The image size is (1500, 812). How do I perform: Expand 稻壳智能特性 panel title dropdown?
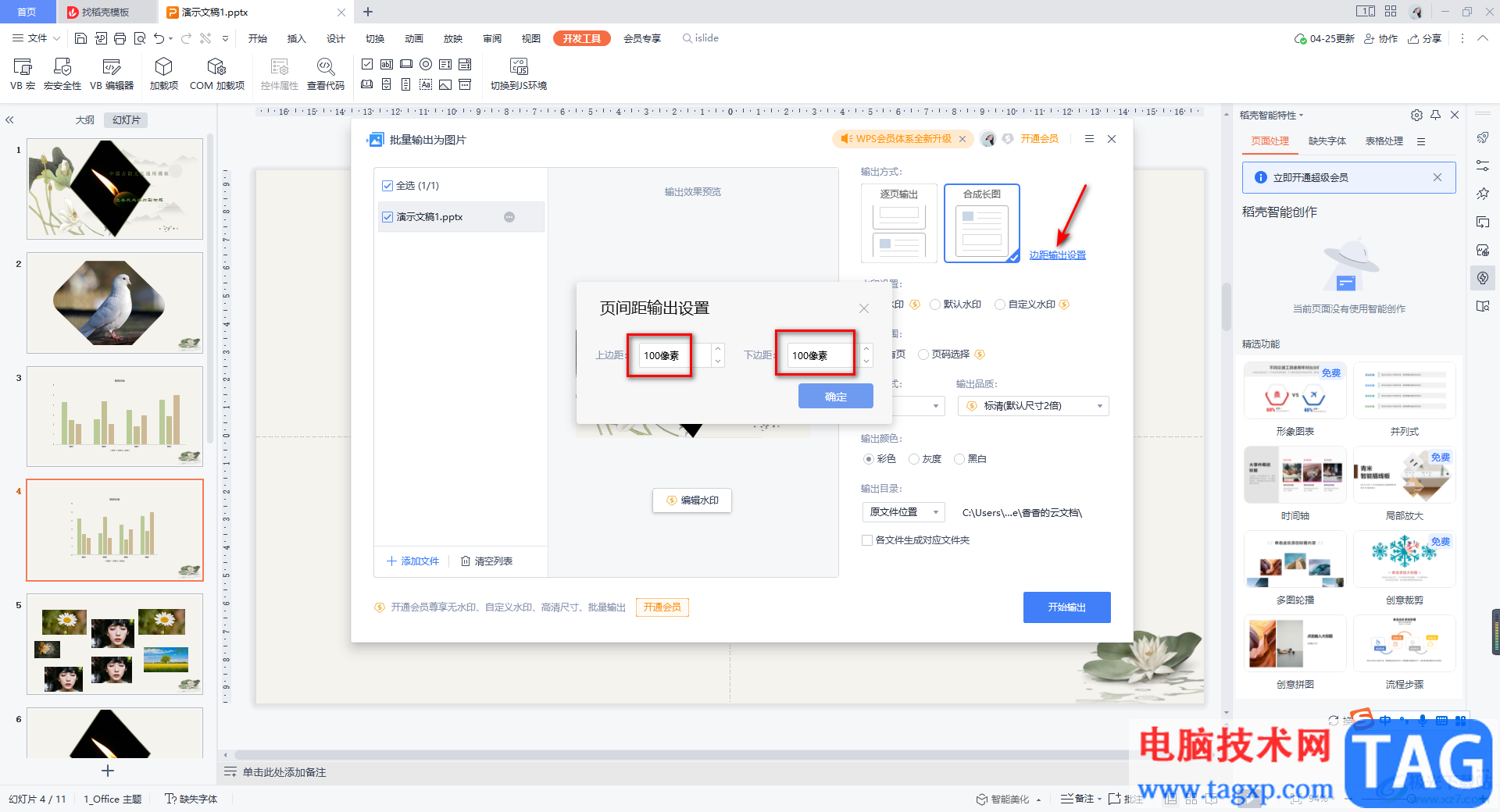pyautogui.click(x=1302, y=116)
